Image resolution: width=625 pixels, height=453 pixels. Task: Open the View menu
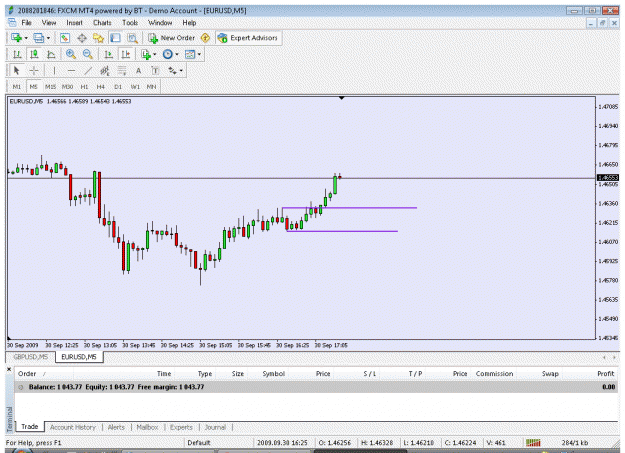[x=49, y=23]
